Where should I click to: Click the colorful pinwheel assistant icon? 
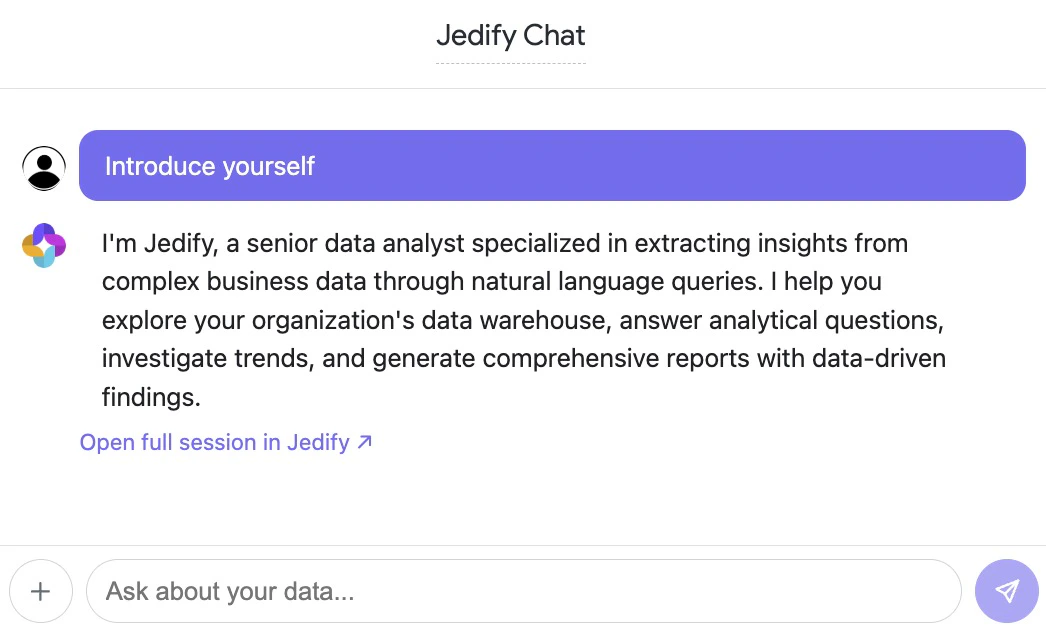click(43, 244)
